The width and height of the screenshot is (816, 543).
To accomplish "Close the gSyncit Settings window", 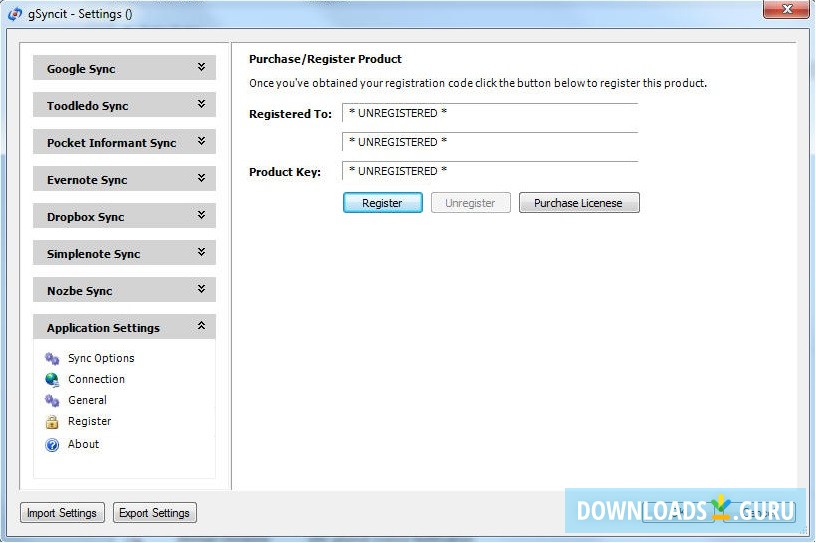I will click(787, 9).
